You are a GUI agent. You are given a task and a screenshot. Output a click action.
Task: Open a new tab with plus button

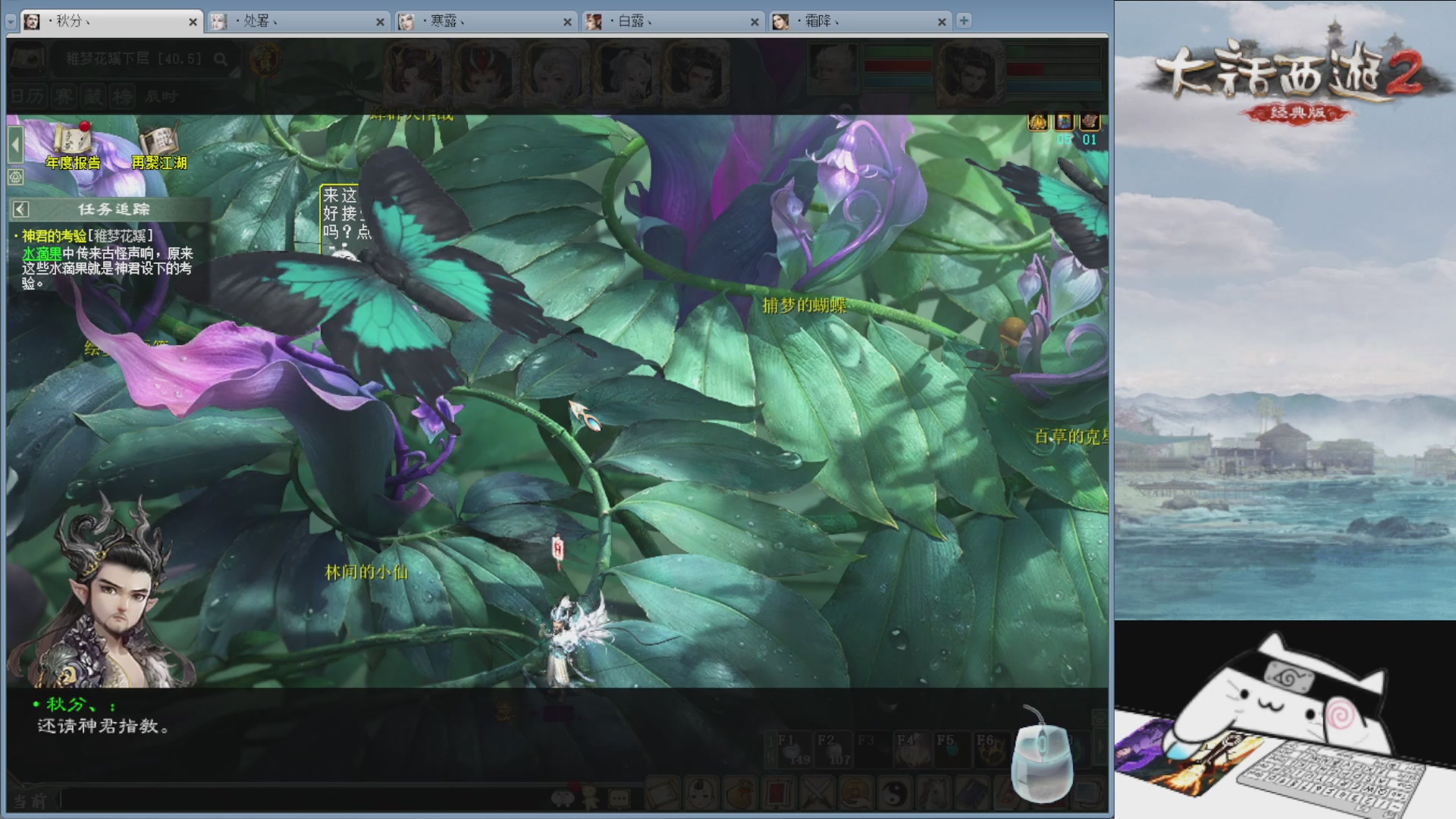(x=964, y=20)
